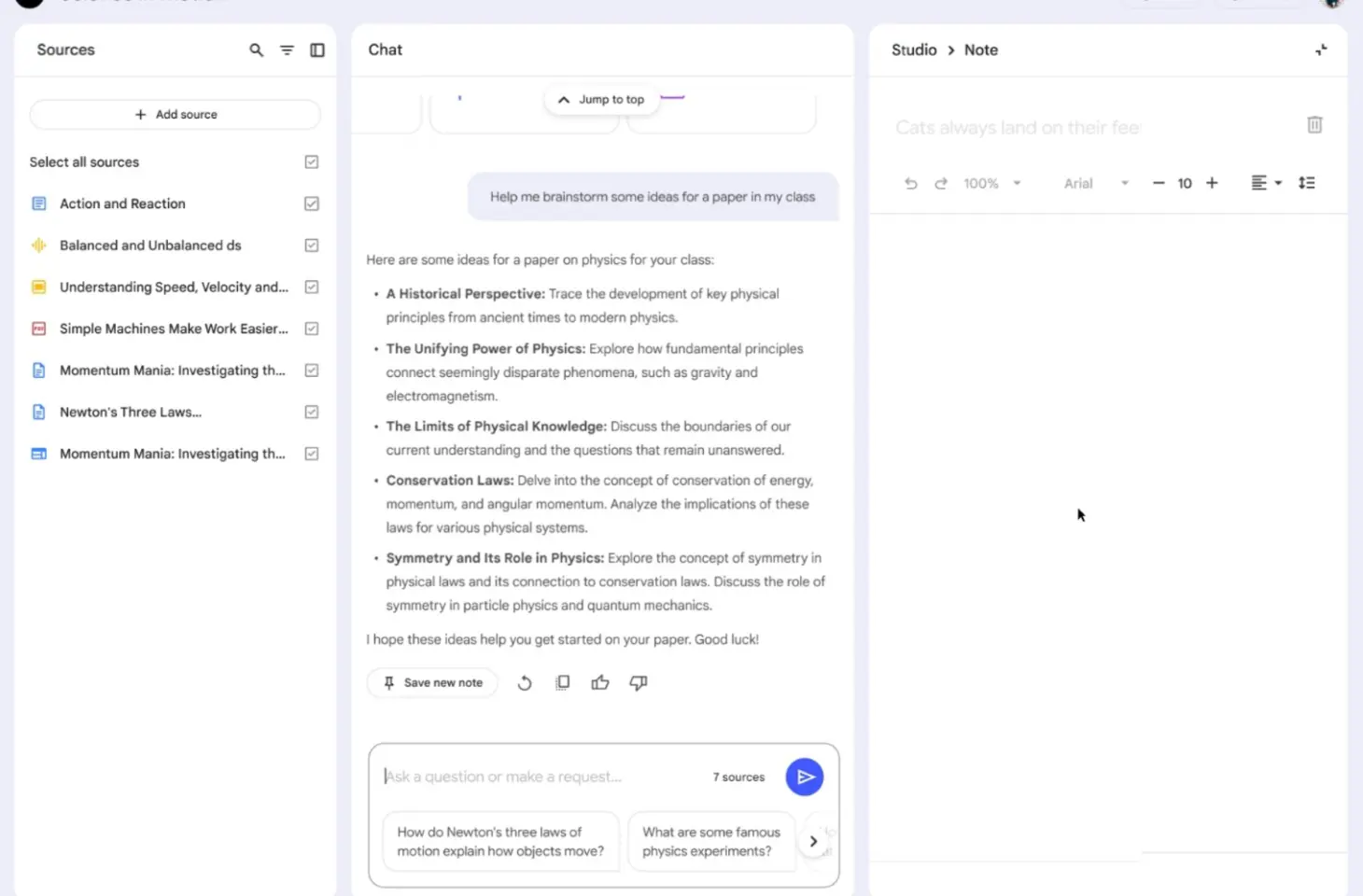Screen dimensions: 1363x896
Task: Open the sources filter icon
Action: tap(287, 50)
